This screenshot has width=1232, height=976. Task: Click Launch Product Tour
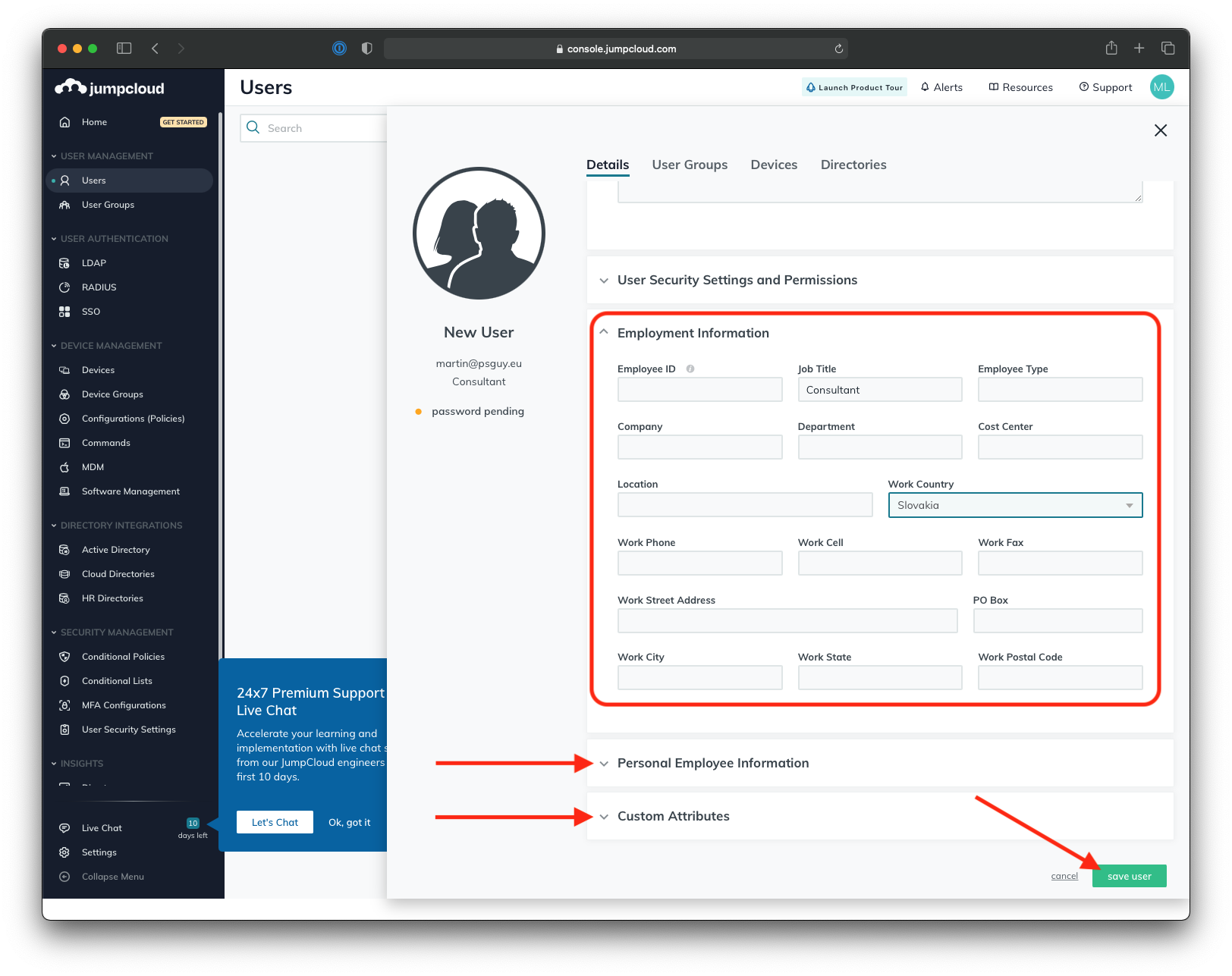[854, 87]
